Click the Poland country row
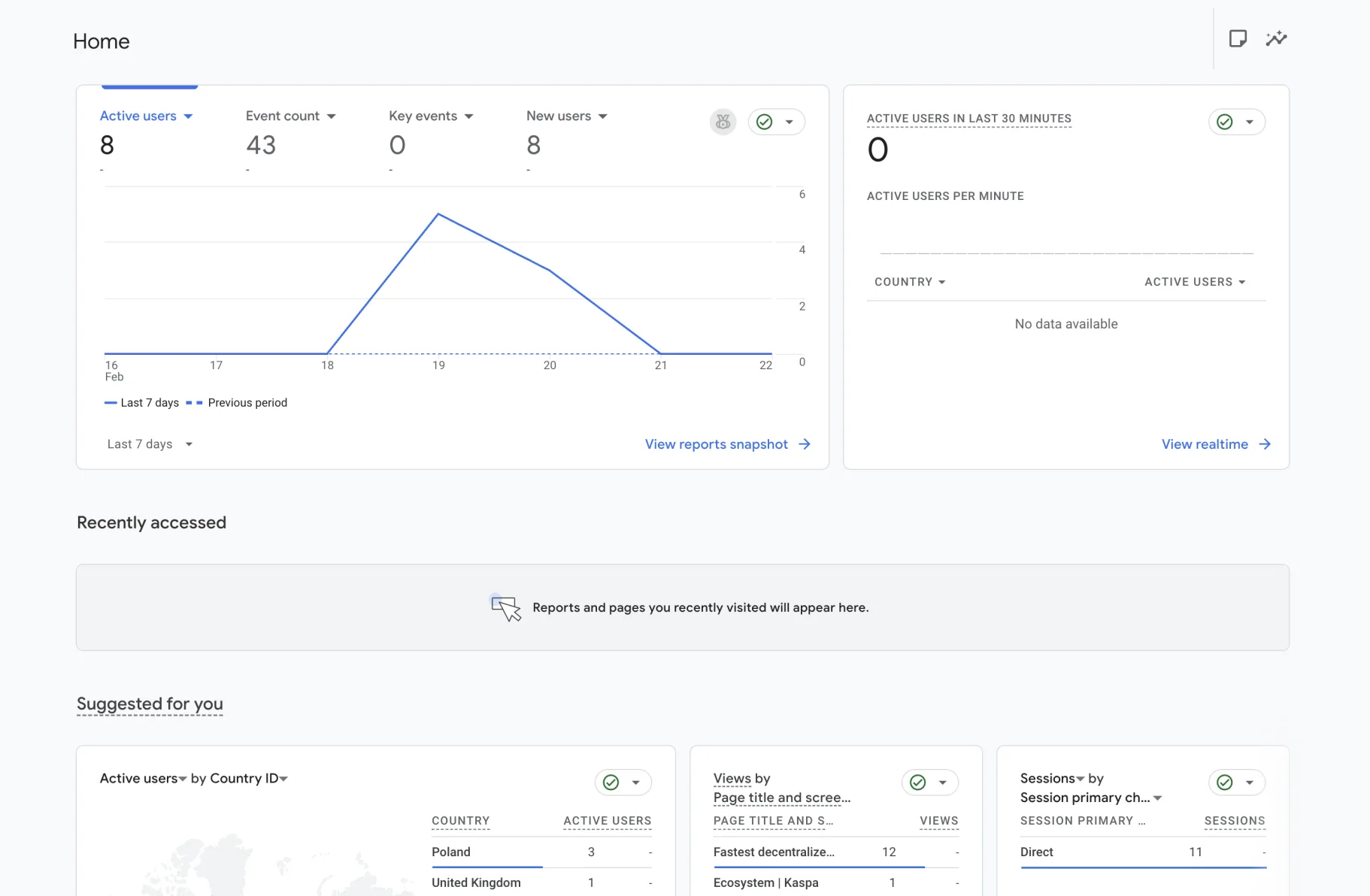 click(x=541, y=852)
